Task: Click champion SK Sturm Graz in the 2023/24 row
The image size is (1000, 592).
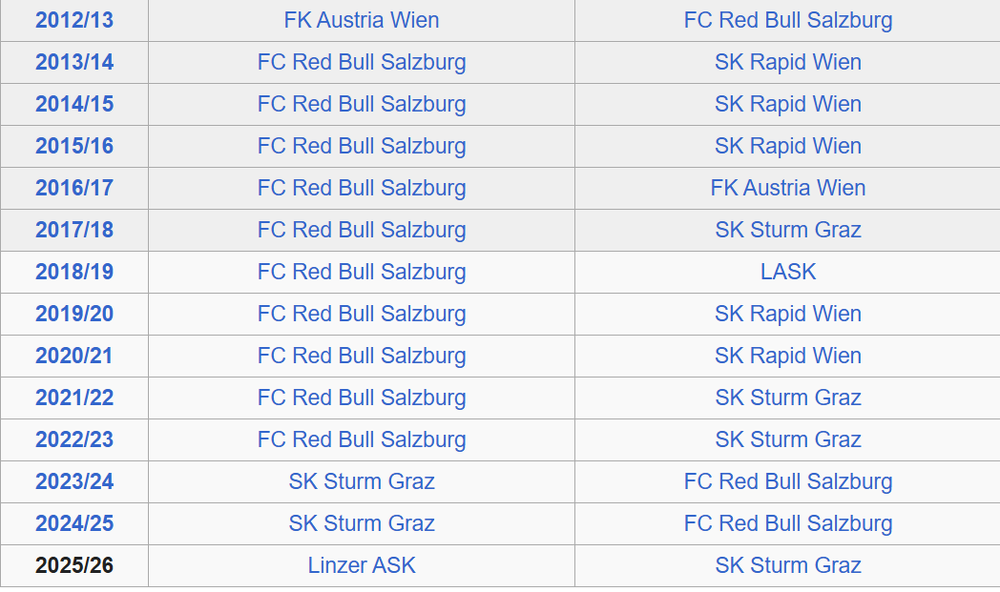Action: [x=362, y=482]
